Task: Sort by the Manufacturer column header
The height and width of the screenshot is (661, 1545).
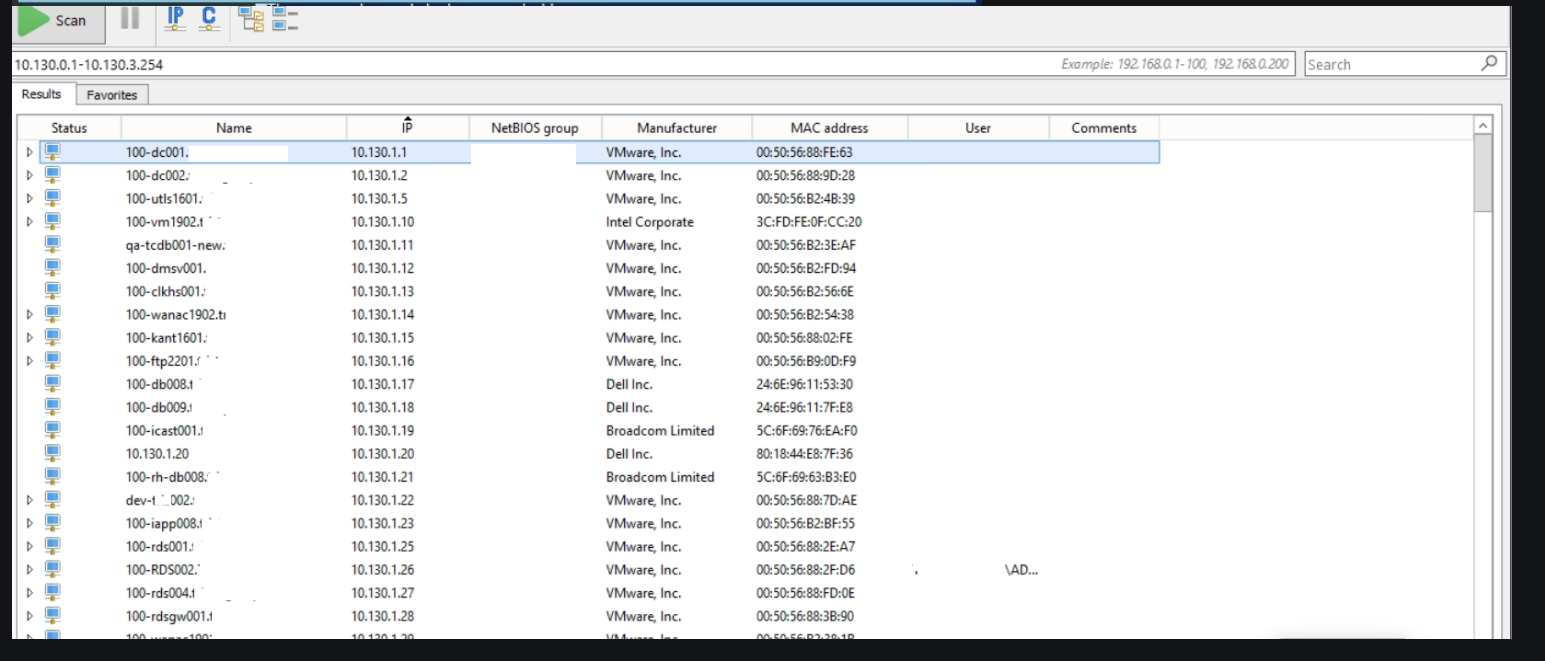Action: [x=677, y=128]
